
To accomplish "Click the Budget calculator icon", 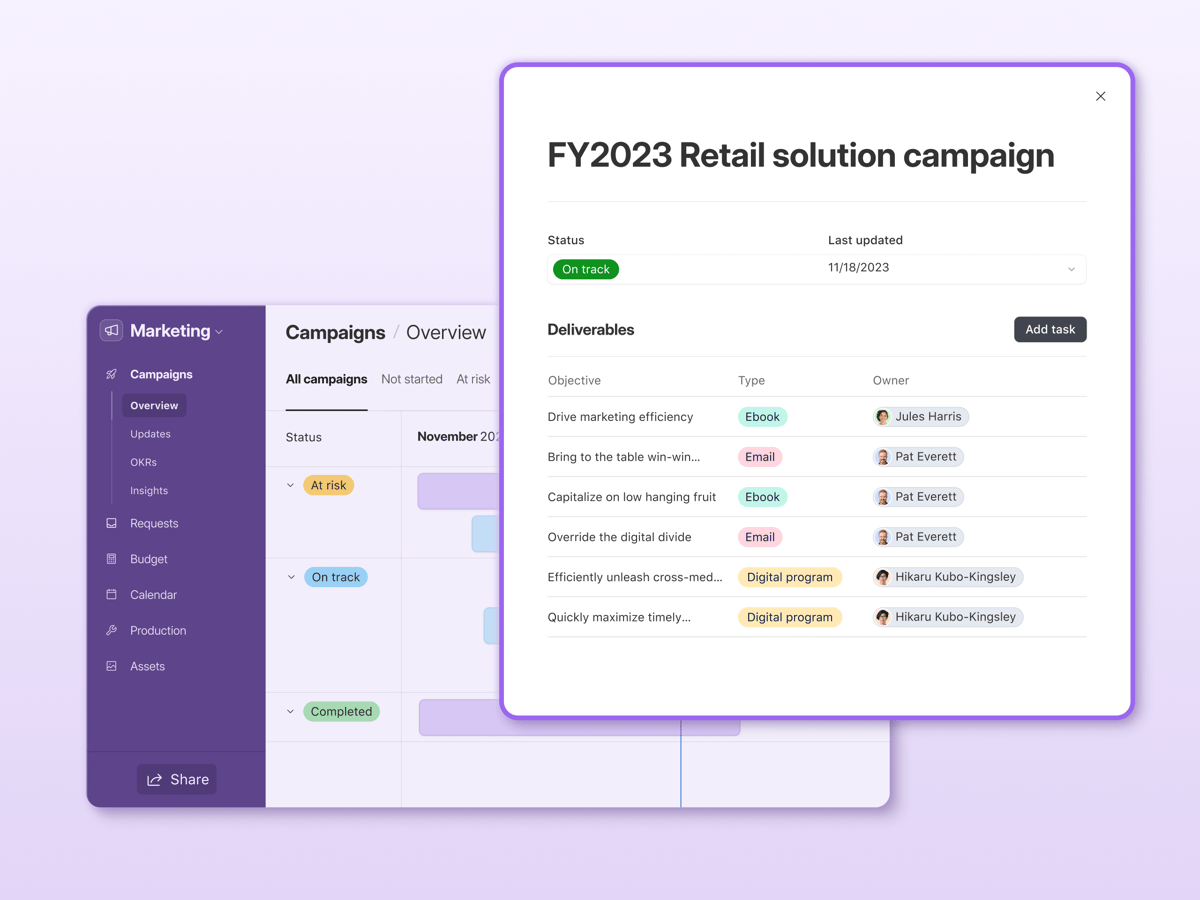I will 111,559.
